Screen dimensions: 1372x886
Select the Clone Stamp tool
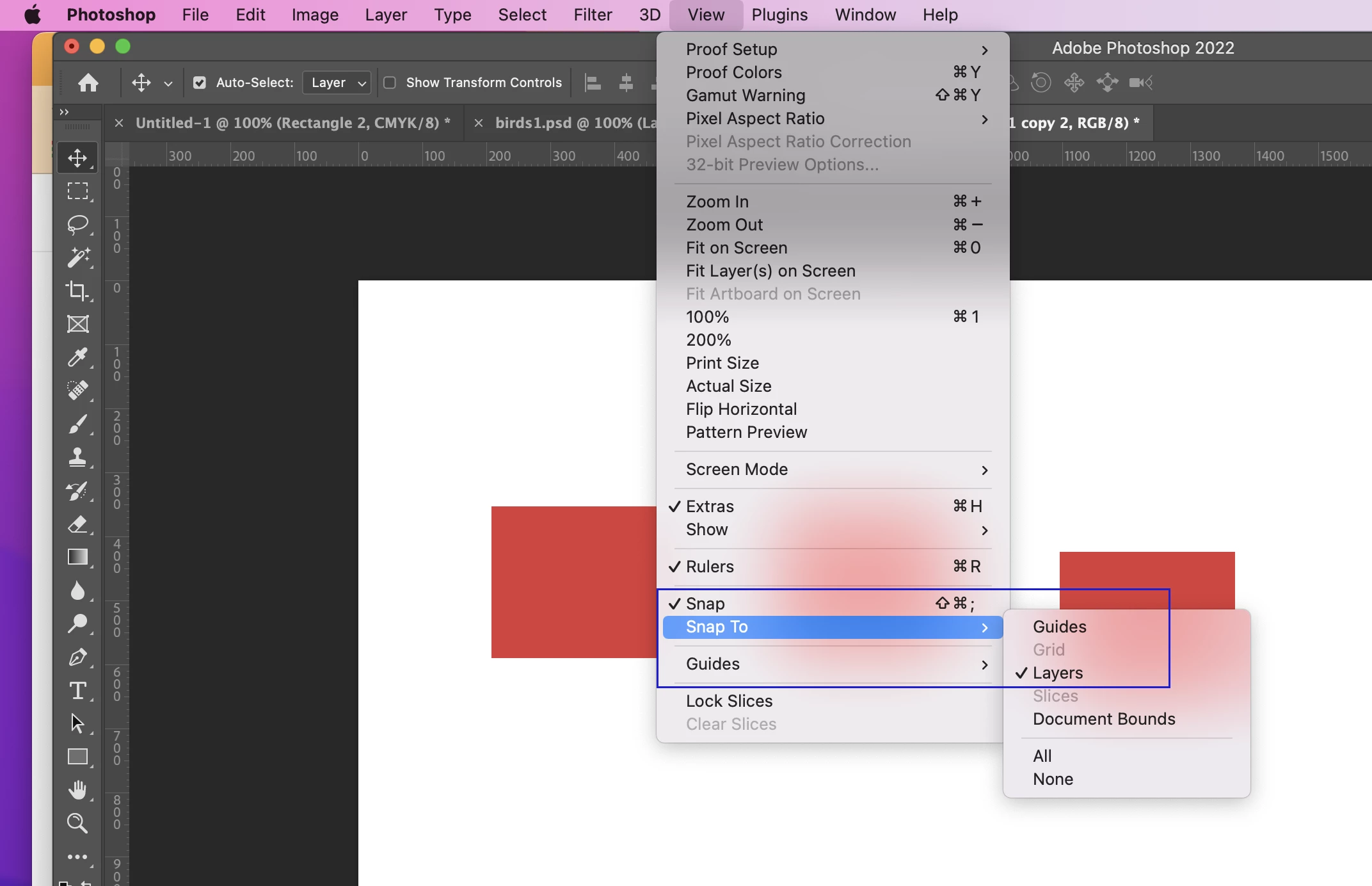click(x=77, y=457)
